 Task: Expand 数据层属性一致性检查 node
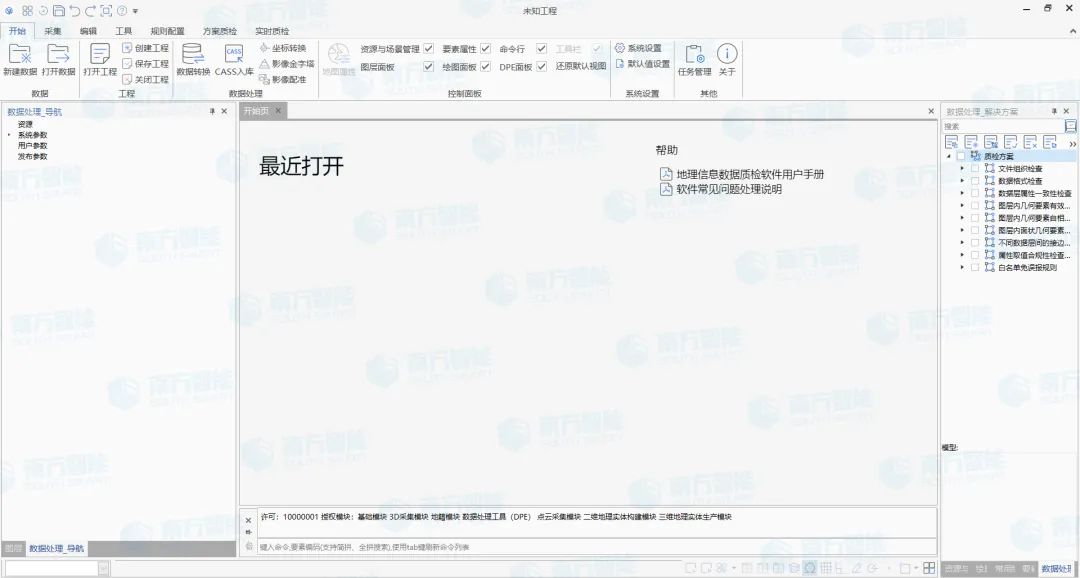[962, 194]
